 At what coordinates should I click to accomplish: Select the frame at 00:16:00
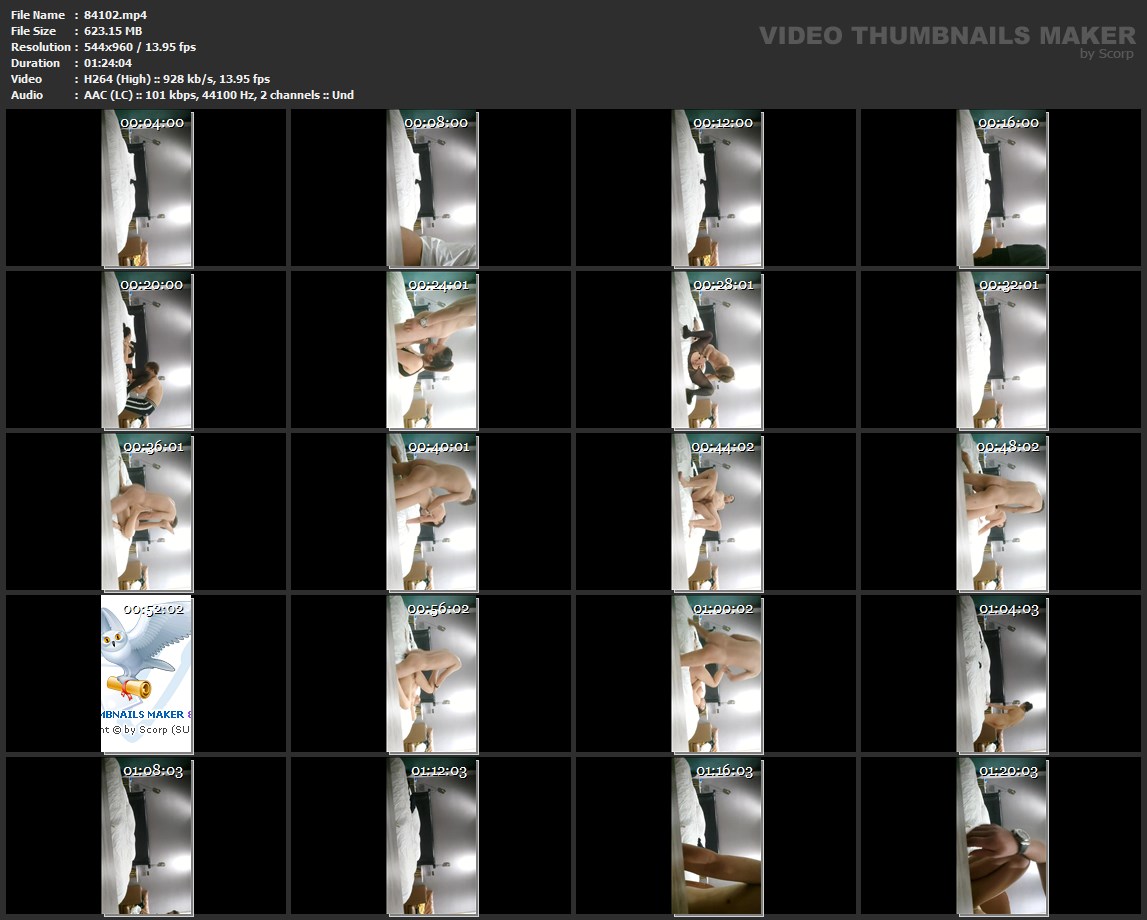(1002, 190)
